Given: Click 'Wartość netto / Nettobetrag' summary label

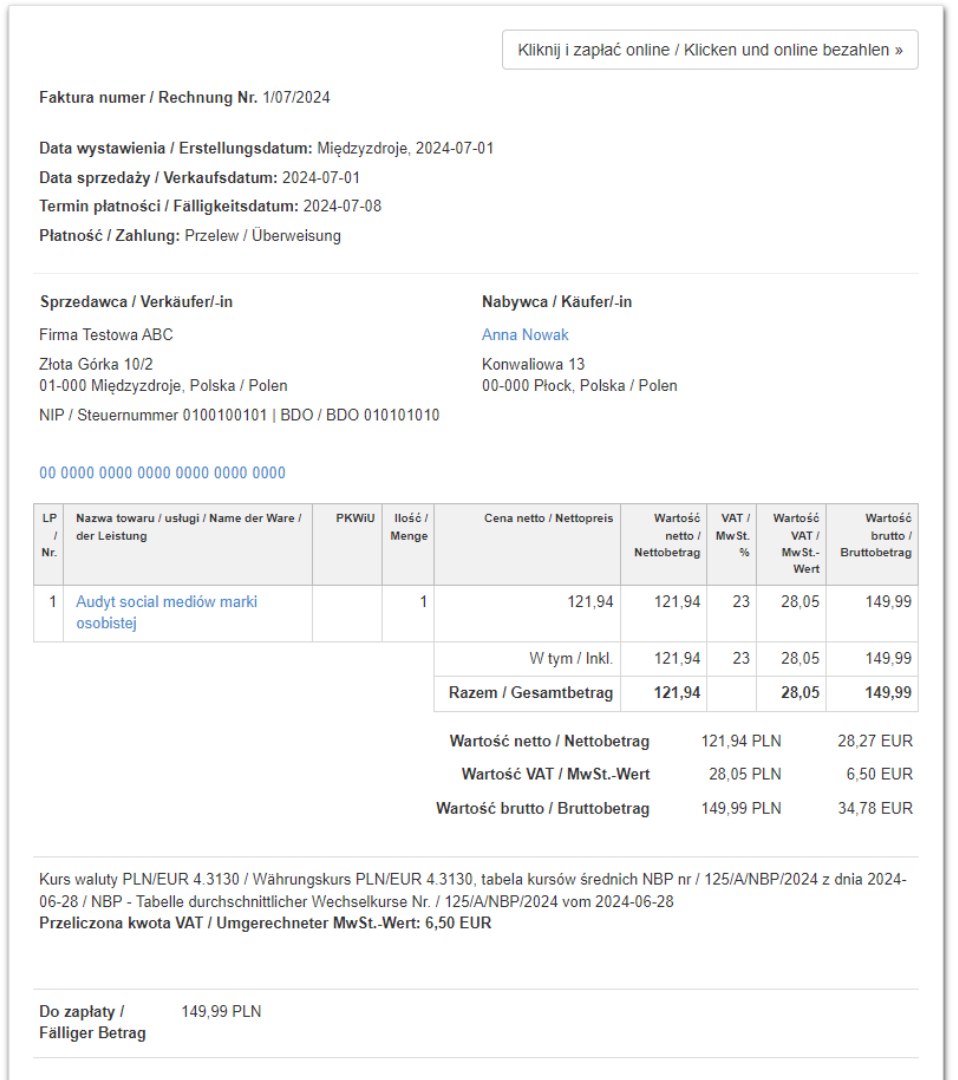Looking at the screenshot, I should point(550,741).
